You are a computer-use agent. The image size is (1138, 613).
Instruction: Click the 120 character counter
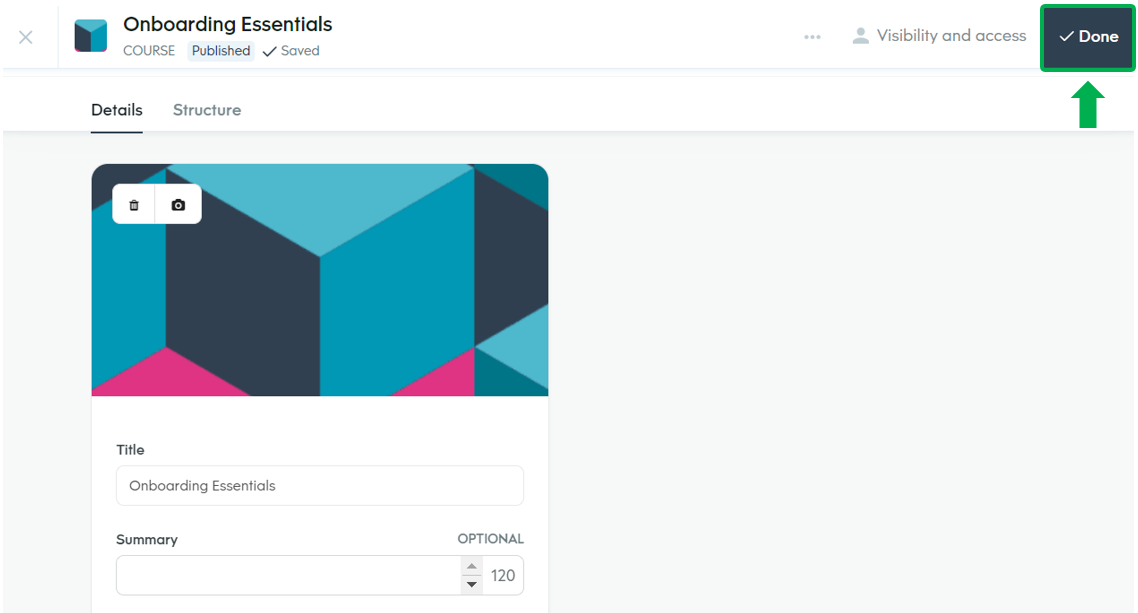[x=503, y=576]
